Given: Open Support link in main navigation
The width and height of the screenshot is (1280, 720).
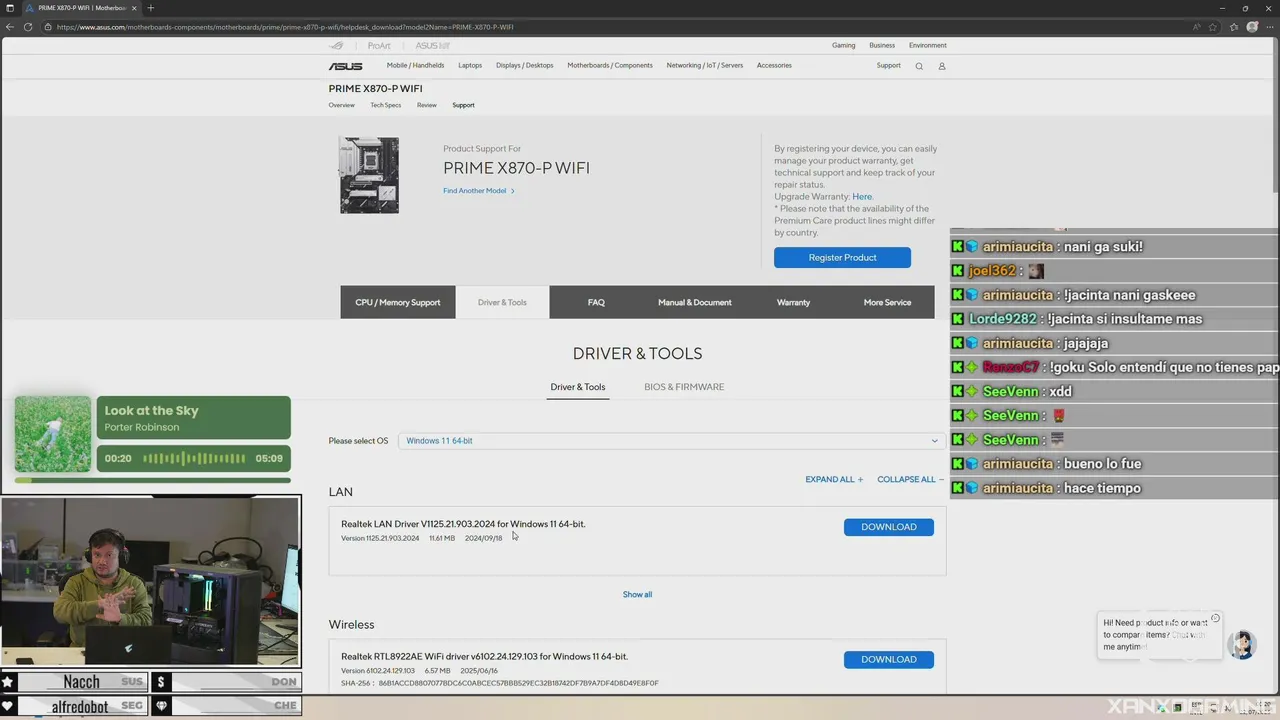Looking at the screenshot, I should coord(889,66).
